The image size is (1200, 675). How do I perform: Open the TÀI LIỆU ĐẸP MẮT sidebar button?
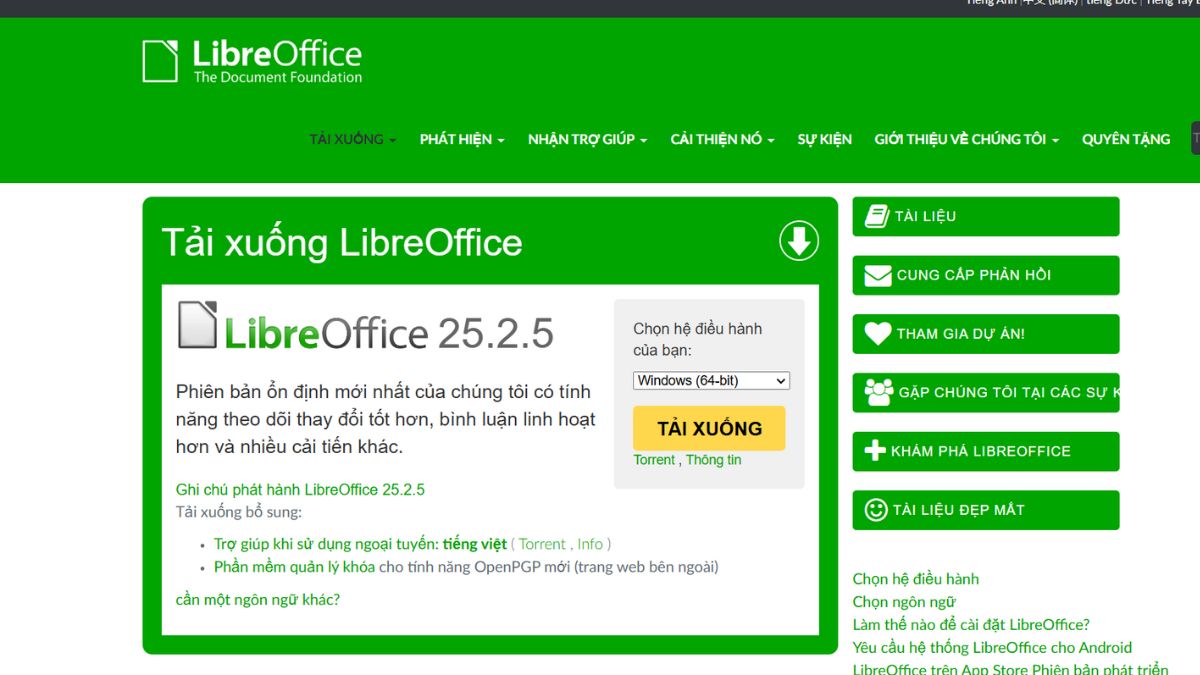pyautogui.click(x=986, y=510)
